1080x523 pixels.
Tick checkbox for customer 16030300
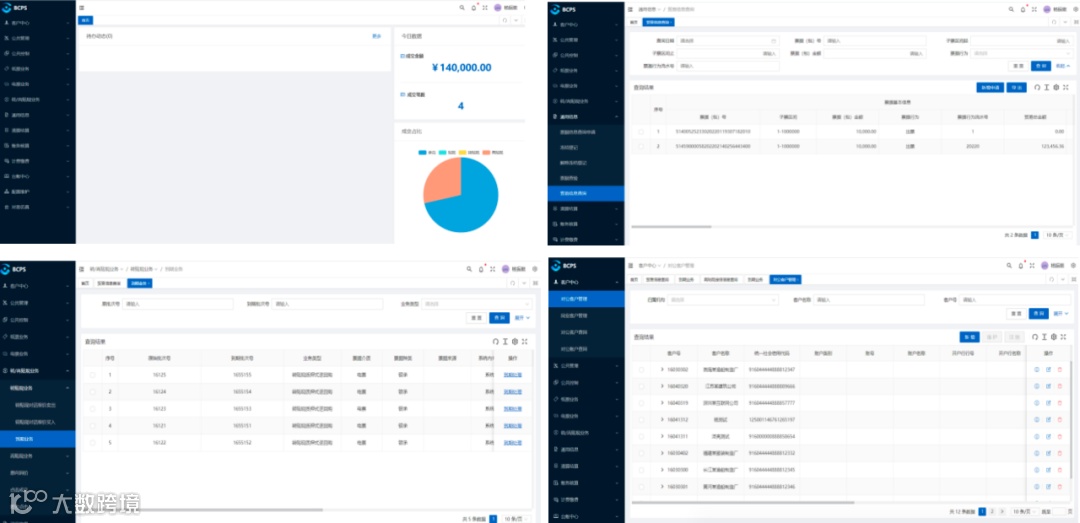coord(641,470)
